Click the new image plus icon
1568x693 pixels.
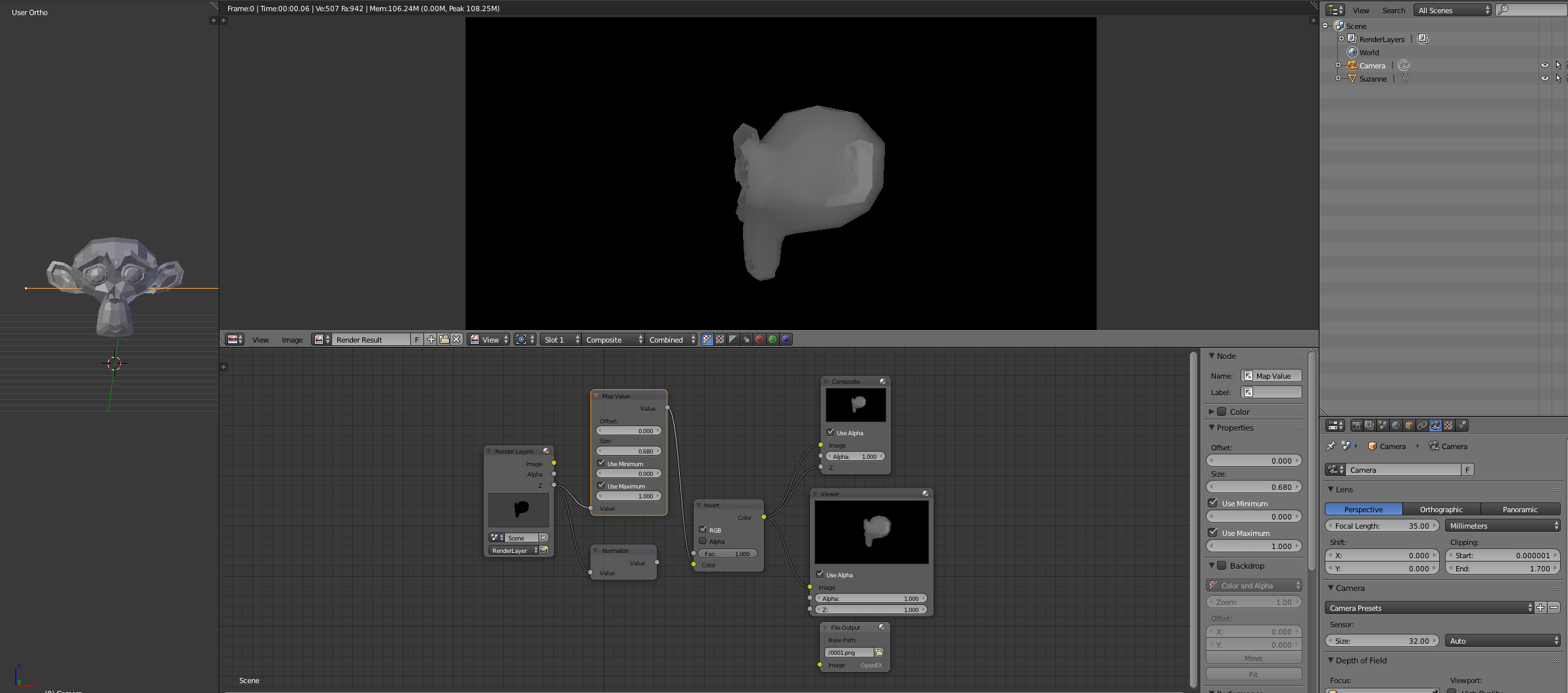click(x=431, y=339)
